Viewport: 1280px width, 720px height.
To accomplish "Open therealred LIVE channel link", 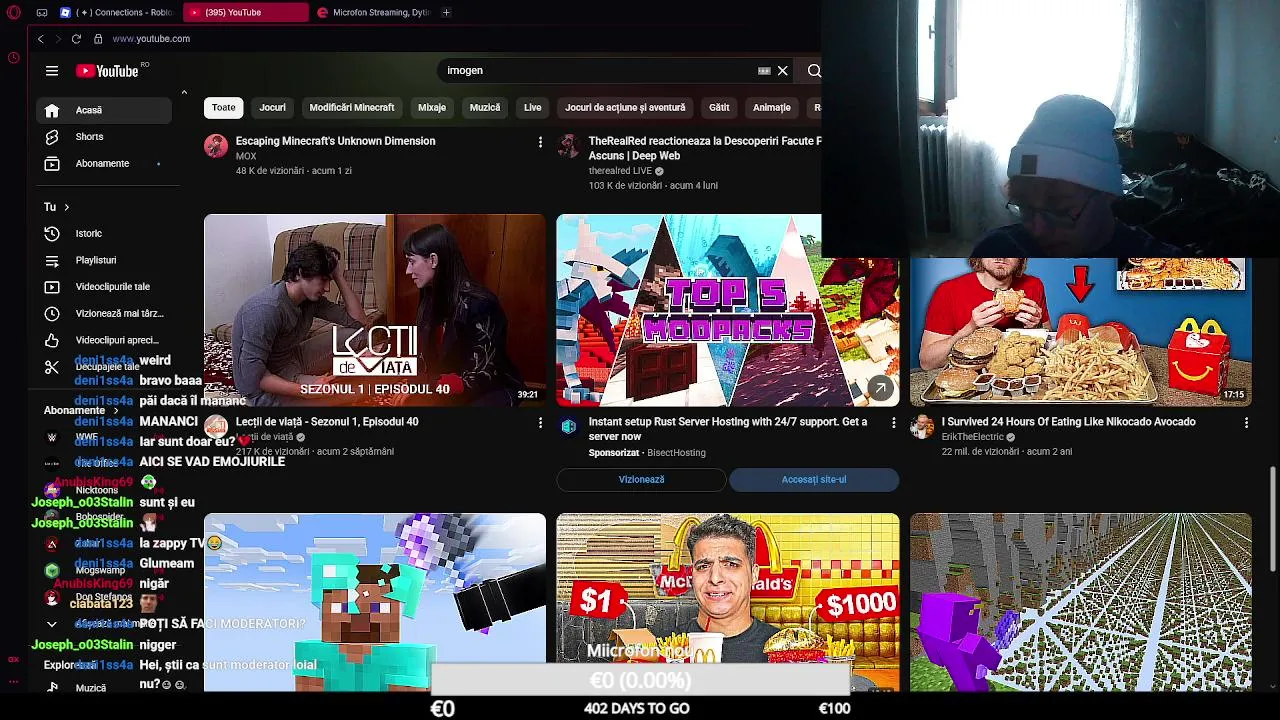I will pyautogui.click(x=620, y=171).
